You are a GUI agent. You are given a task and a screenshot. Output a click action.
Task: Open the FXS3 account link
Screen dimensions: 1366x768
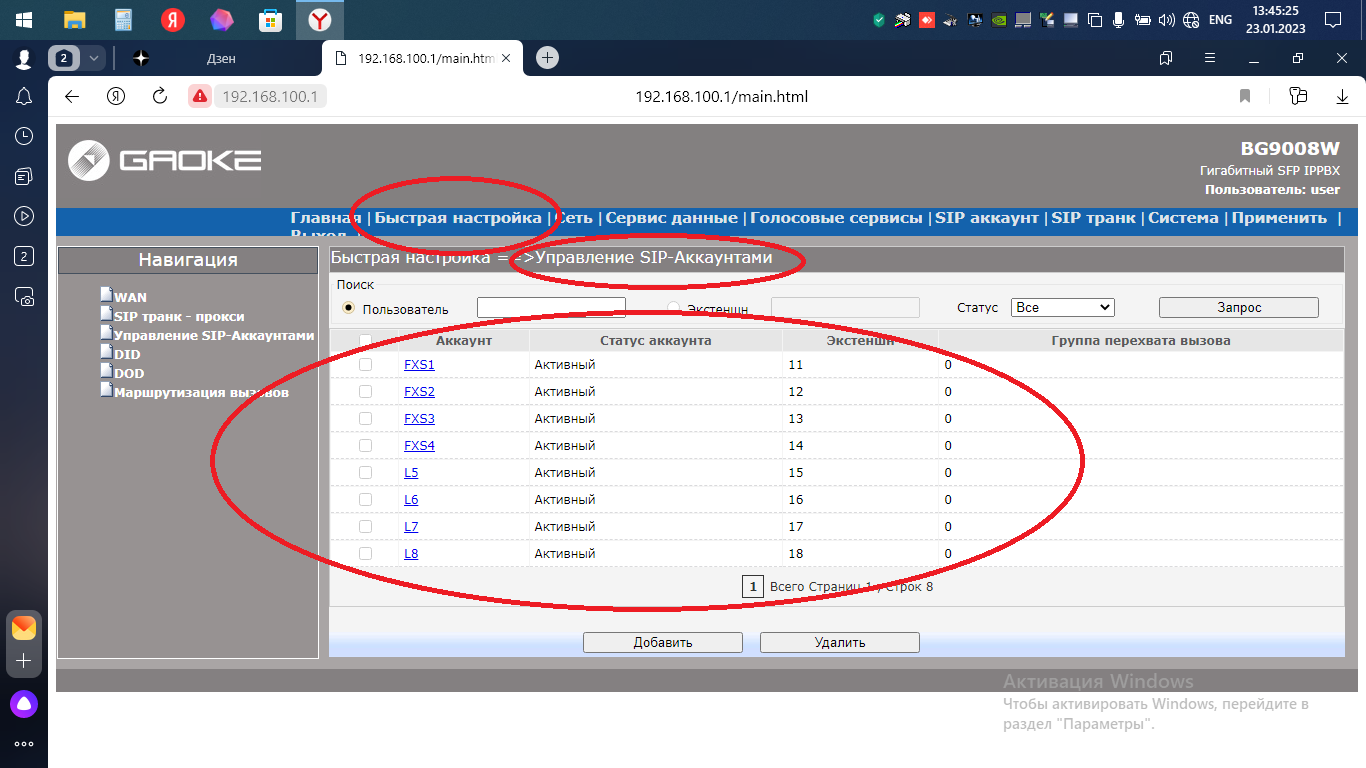tap(419, 419)
